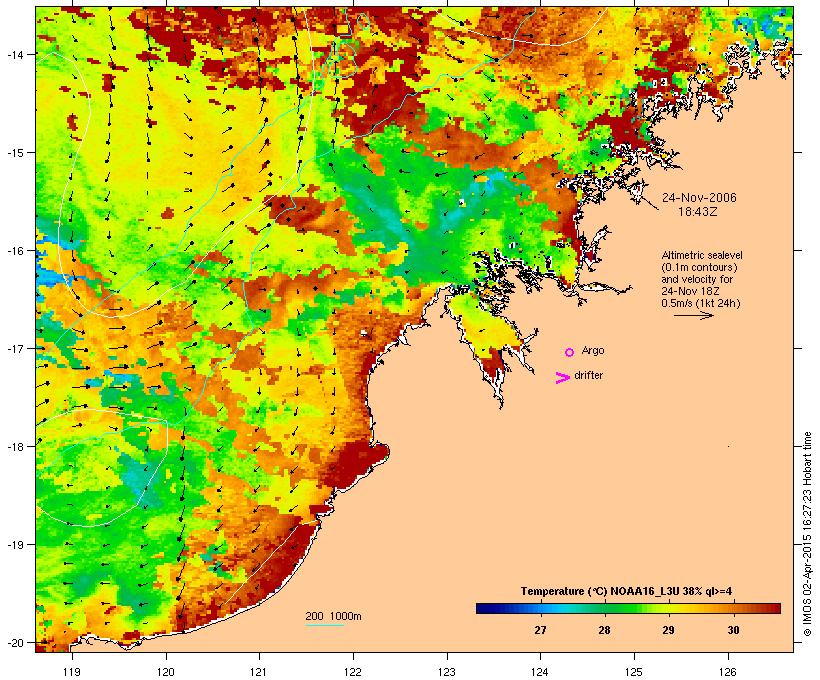Click the magenta drifter arrowhead legend marker
This screenshot has height=680, width=820.
point(563,378)
